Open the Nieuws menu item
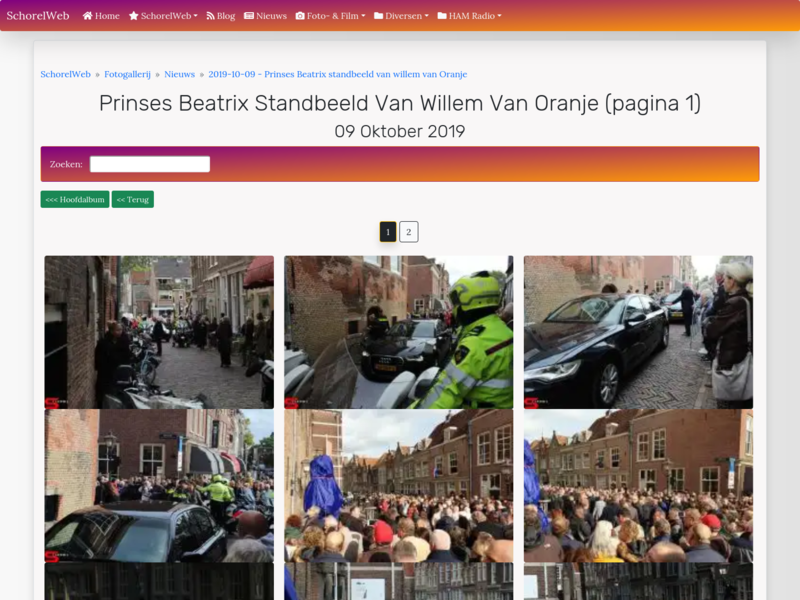800x600 pixels. click(x=265, y=16)
